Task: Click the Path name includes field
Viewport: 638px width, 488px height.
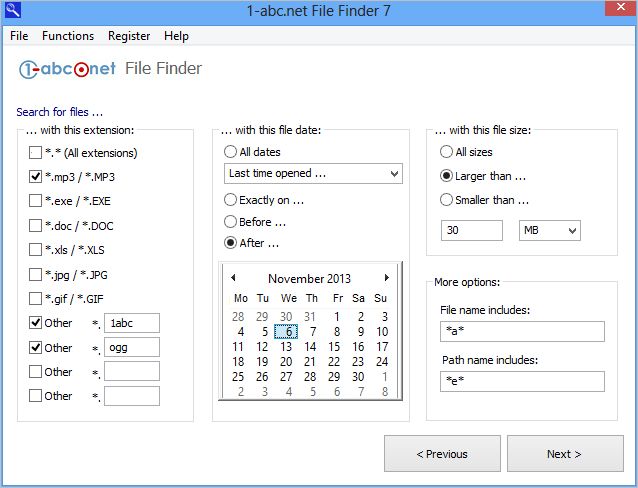Action: point(521,381)
